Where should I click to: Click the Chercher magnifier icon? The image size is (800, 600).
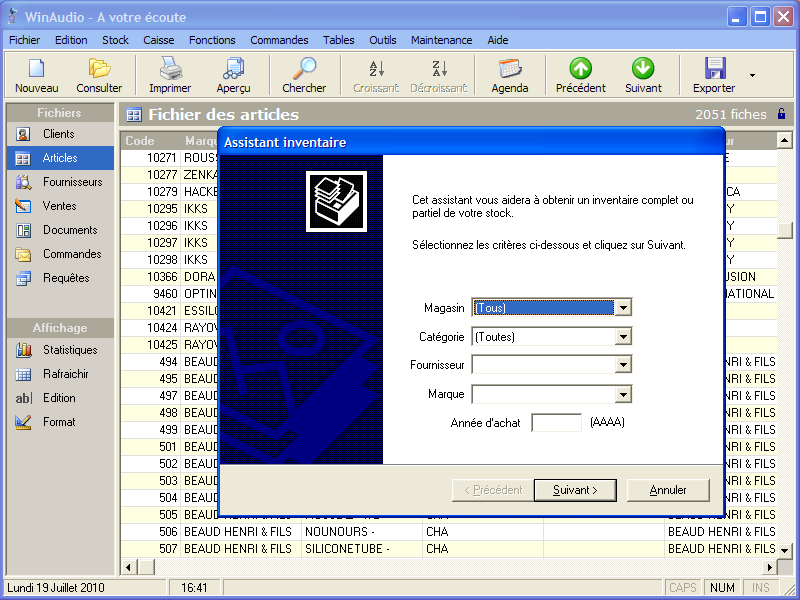pos(304,69)
